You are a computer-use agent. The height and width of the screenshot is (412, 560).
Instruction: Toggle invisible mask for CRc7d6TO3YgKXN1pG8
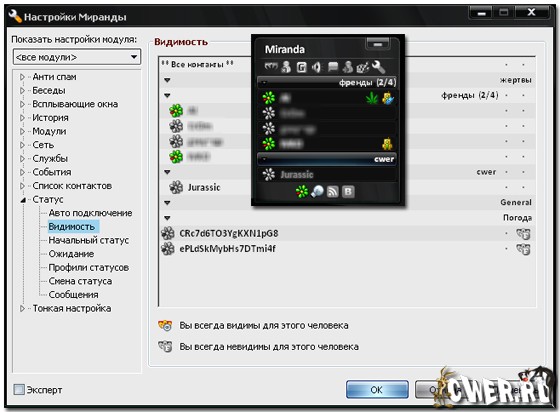523,234
